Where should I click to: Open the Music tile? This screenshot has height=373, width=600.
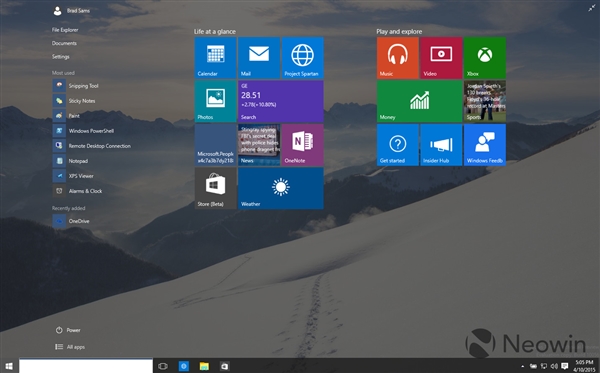[x=398, y=58]
